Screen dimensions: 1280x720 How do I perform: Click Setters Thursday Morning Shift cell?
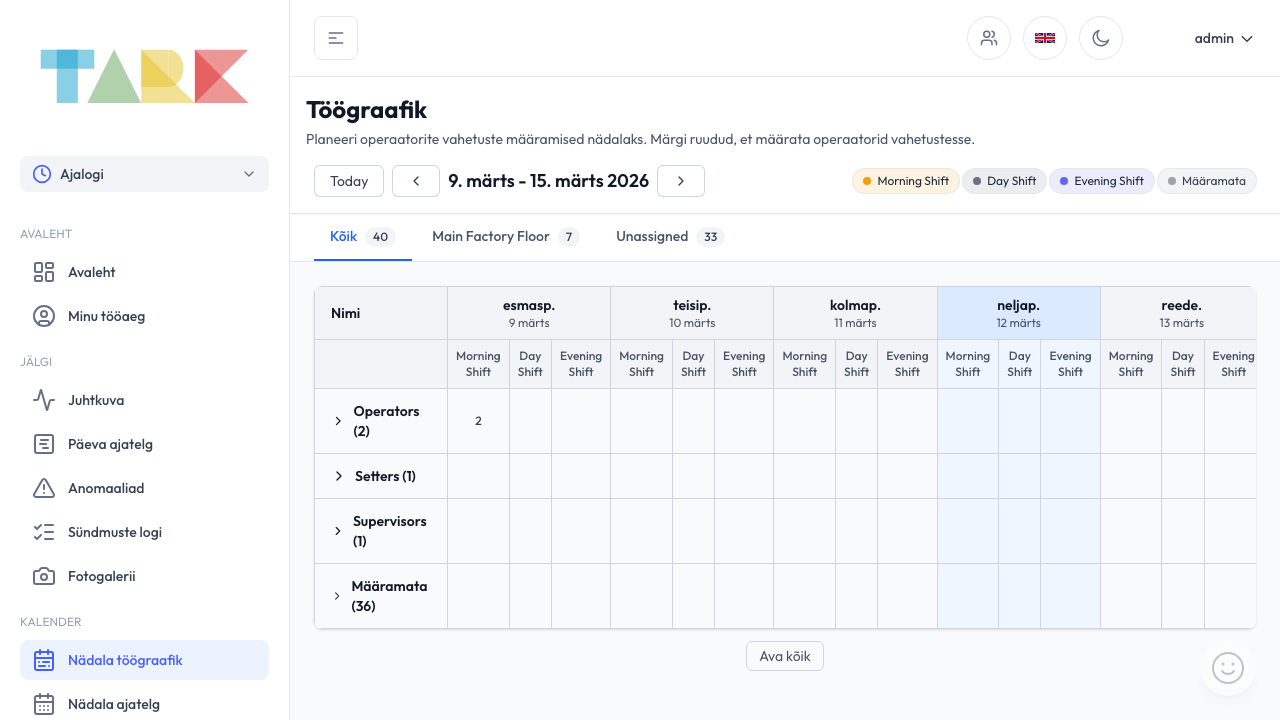click(x=968, y=476)
